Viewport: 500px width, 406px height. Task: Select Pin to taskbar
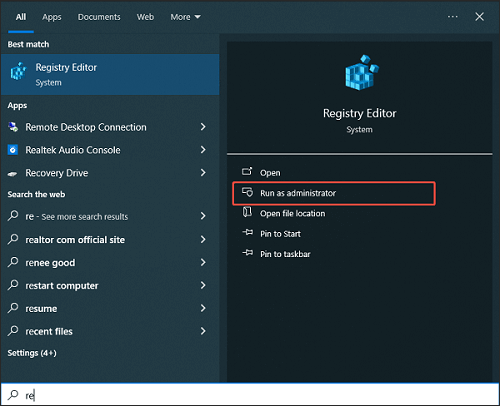coord(285,254)
